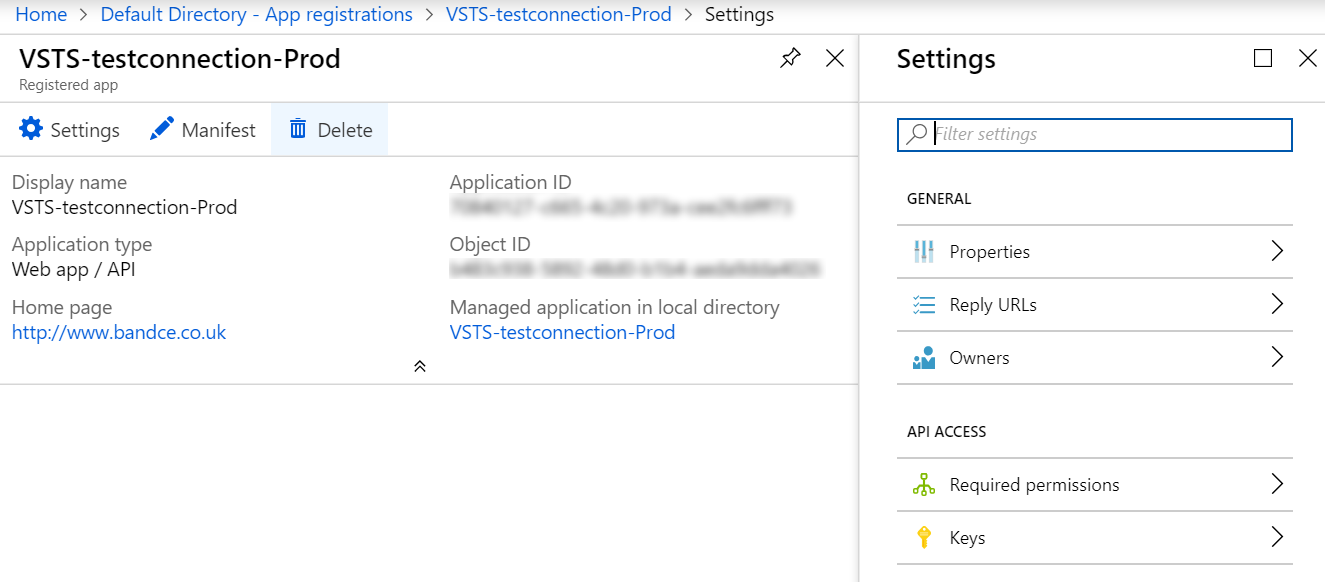The image size is (1326, 582).
Task: Click the Settings blade title
Action: pos(946,59)
